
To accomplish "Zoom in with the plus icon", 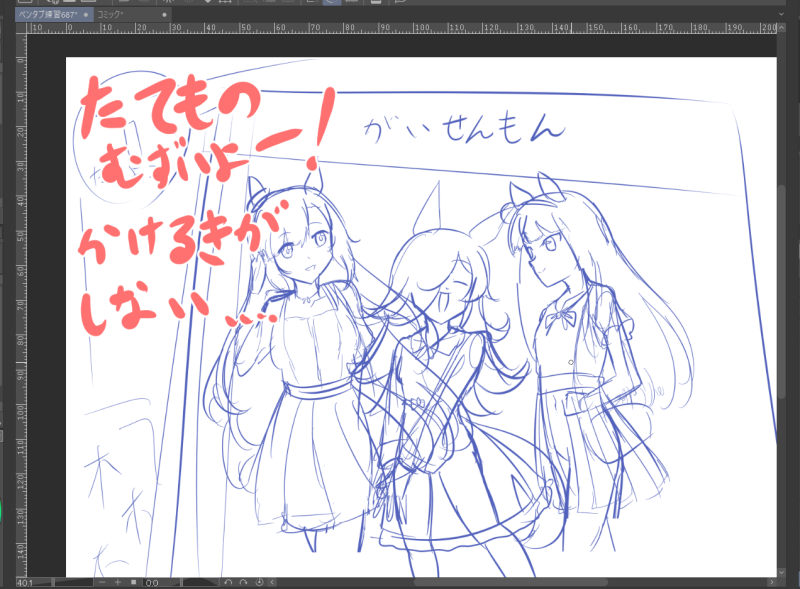I will [118, 582].
